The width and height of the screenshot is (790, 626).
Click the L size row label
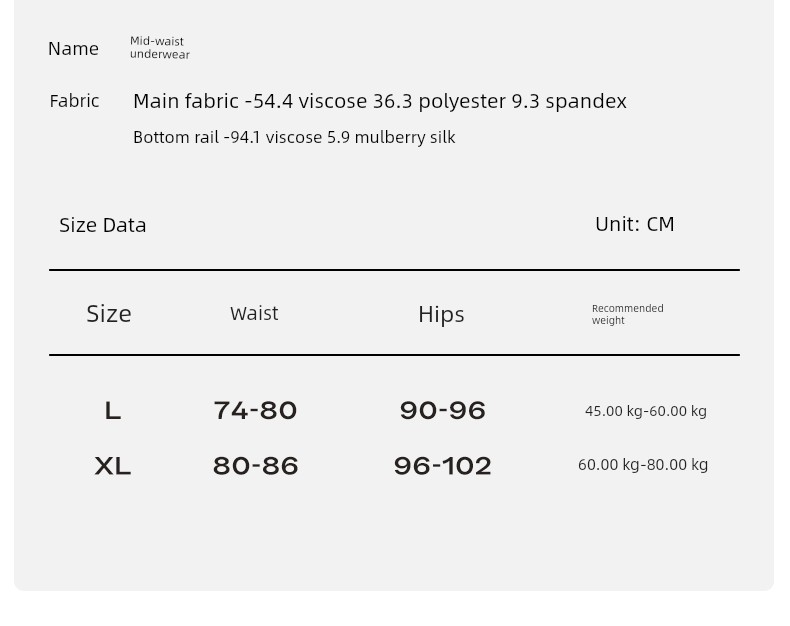tap(113, 411)
